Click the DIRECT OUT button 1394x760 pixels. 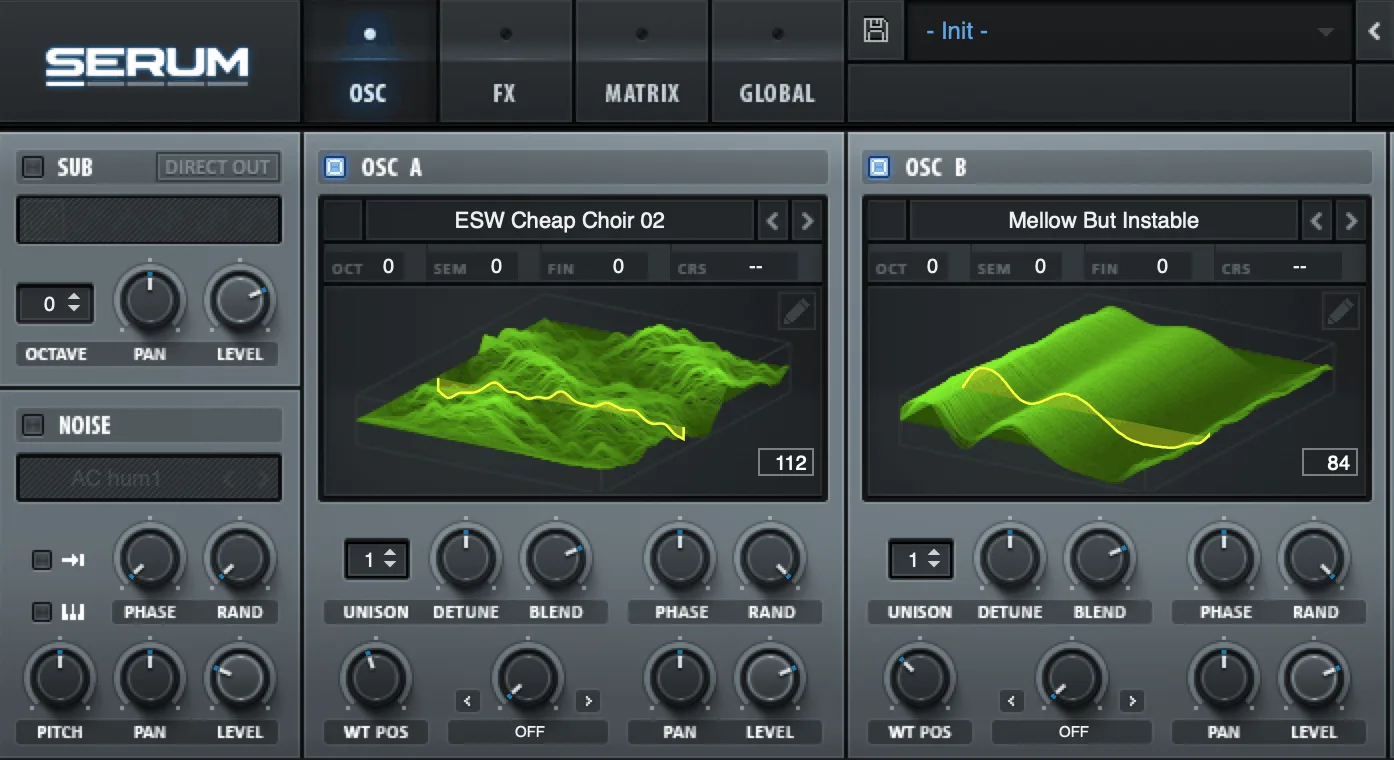click(217, 167)
